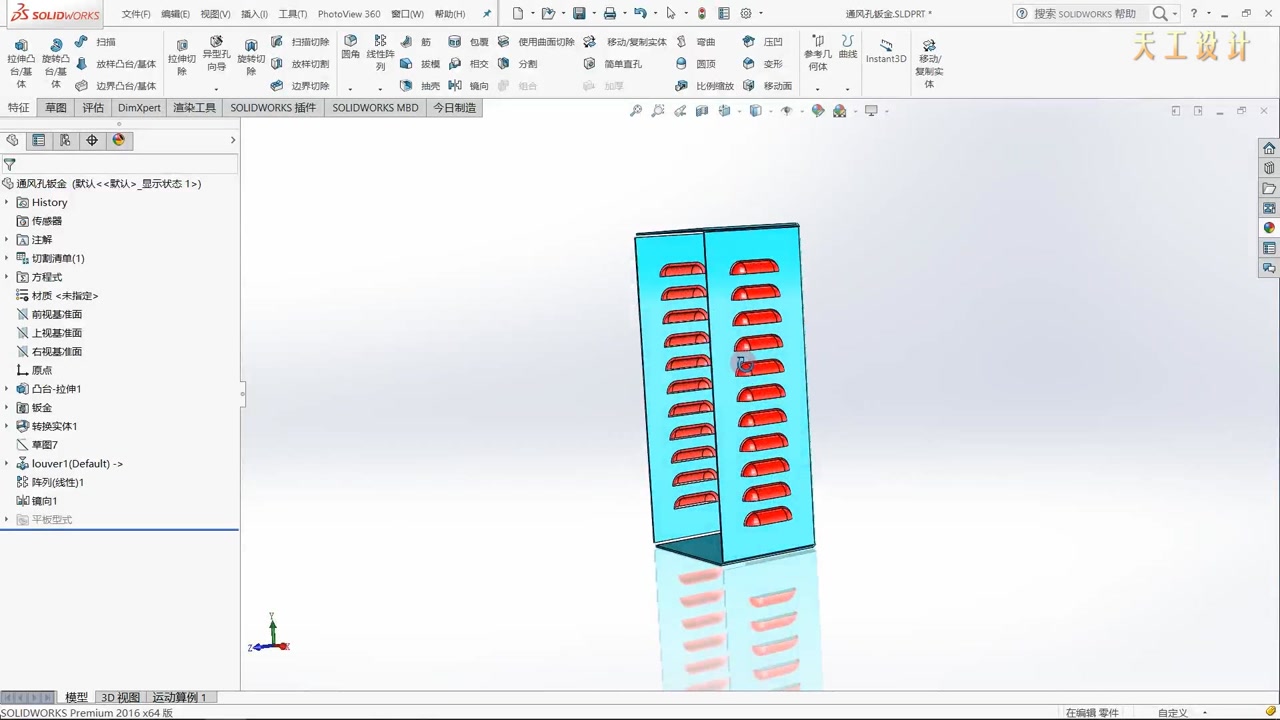Switch to the 渲染工具 render tools tab
This screenshot has width=1280, height=720.
[194, 108]
